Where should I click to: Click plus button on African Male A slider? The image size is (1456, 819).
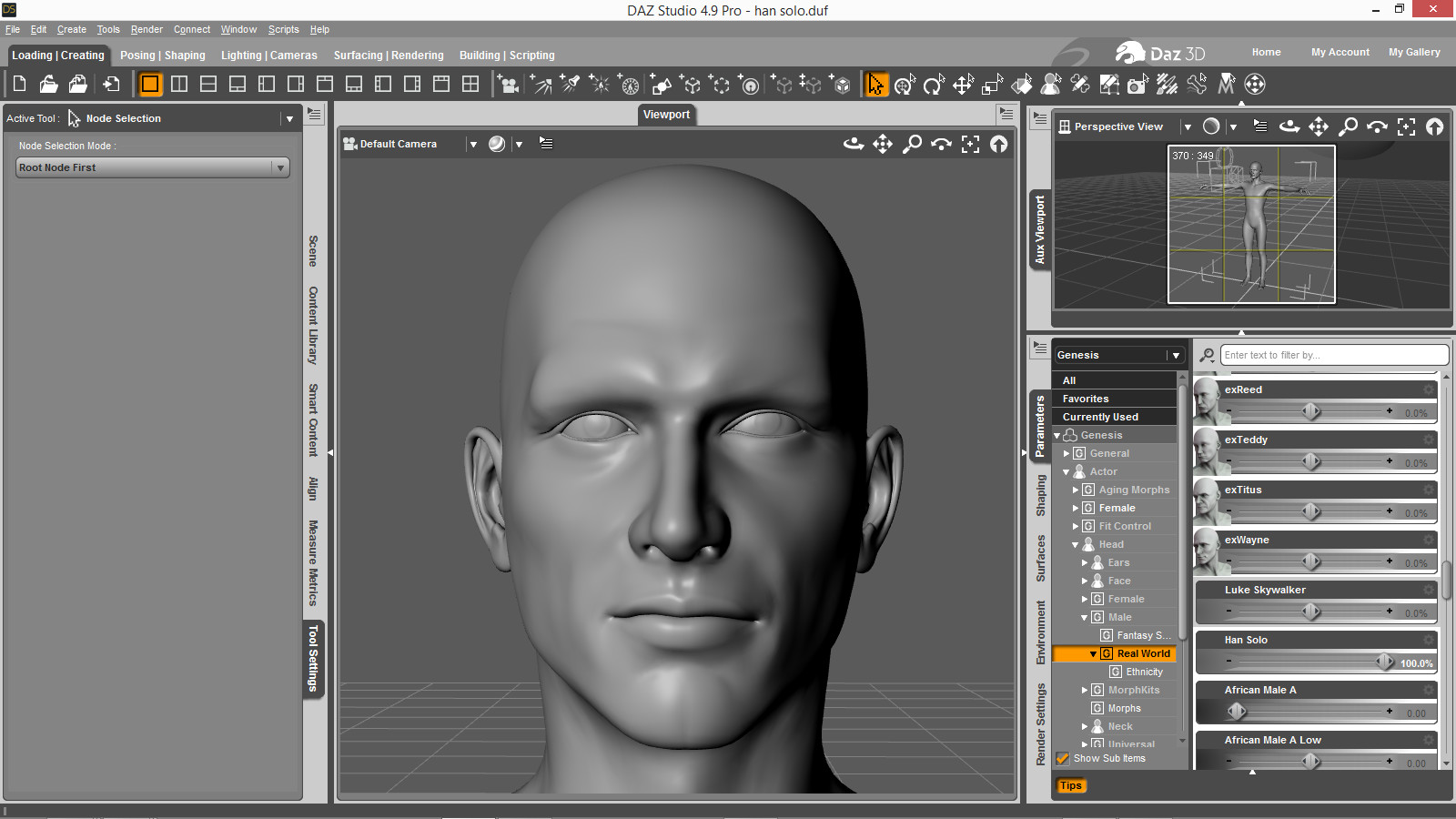pos(1390,712)
